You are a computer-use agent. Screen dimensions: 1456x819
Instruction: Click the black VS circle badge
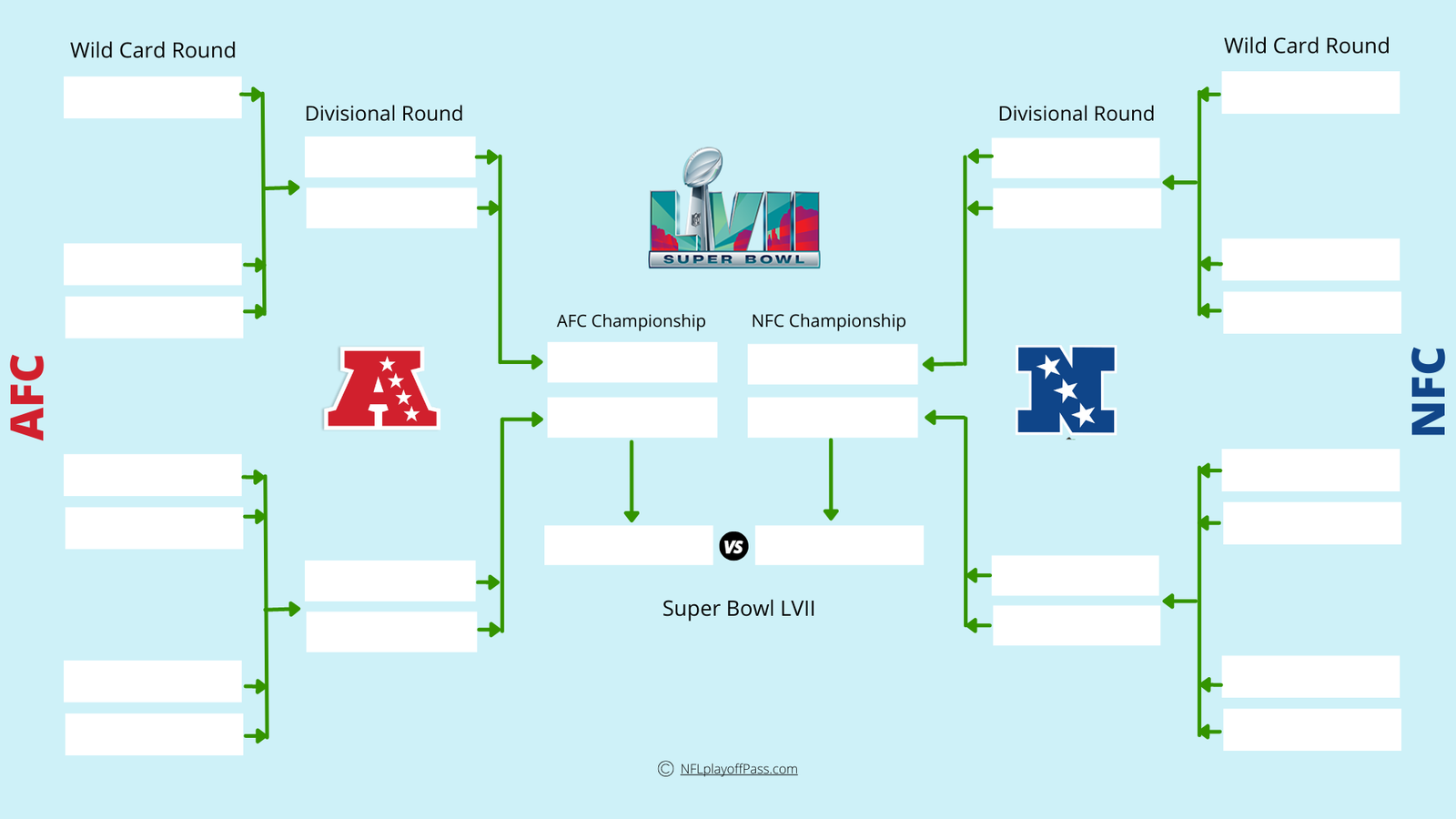pos(733,546)
